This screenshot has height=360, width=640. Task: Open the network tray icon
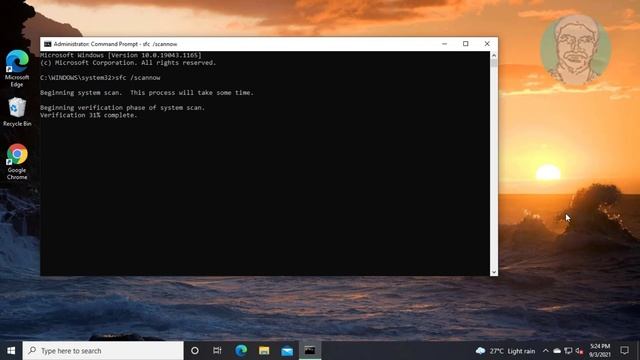tap(568, 351)
